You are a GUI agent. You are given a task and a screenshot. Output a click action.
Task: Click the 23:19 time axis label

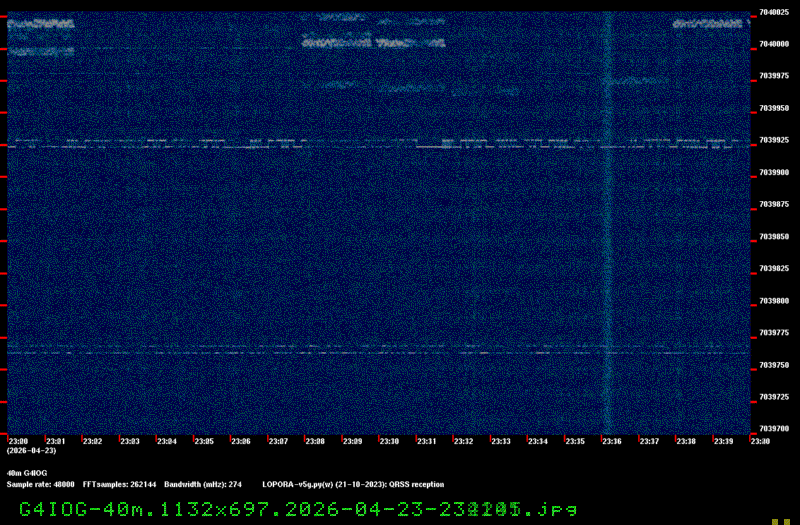tap(723, 441)
